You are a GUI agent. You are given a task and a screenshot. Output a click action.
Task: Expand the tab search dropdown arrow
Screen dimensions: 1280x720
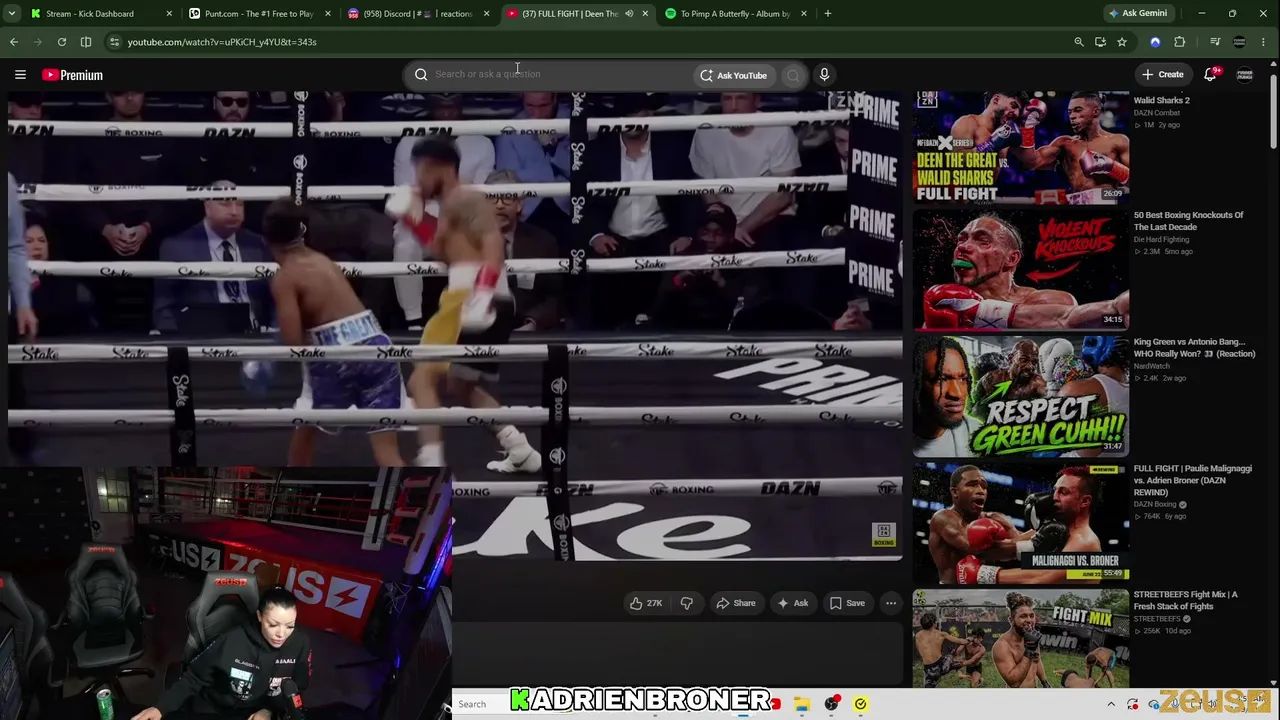tap(13, 14)
